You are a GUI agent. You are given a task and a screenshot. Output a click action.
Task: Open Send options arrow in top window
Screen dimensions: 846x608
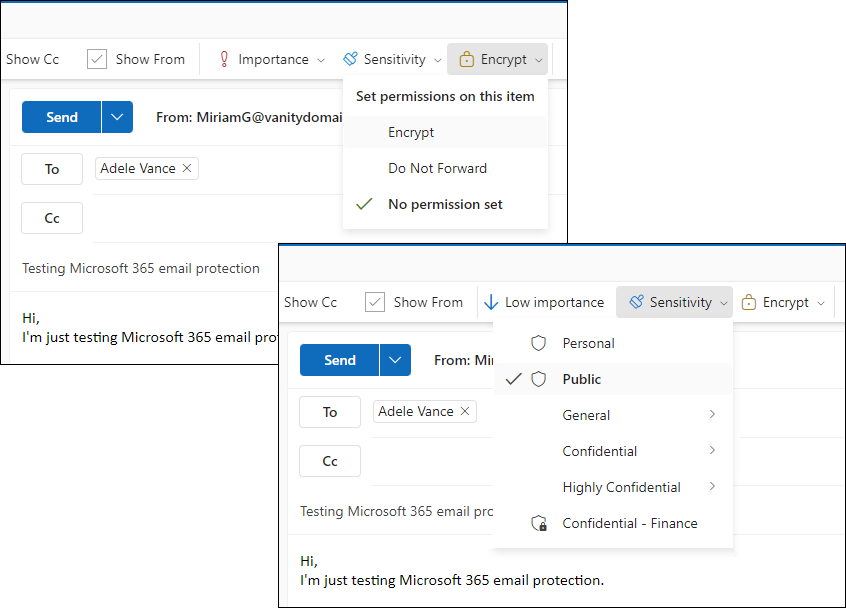click(117, 117)
